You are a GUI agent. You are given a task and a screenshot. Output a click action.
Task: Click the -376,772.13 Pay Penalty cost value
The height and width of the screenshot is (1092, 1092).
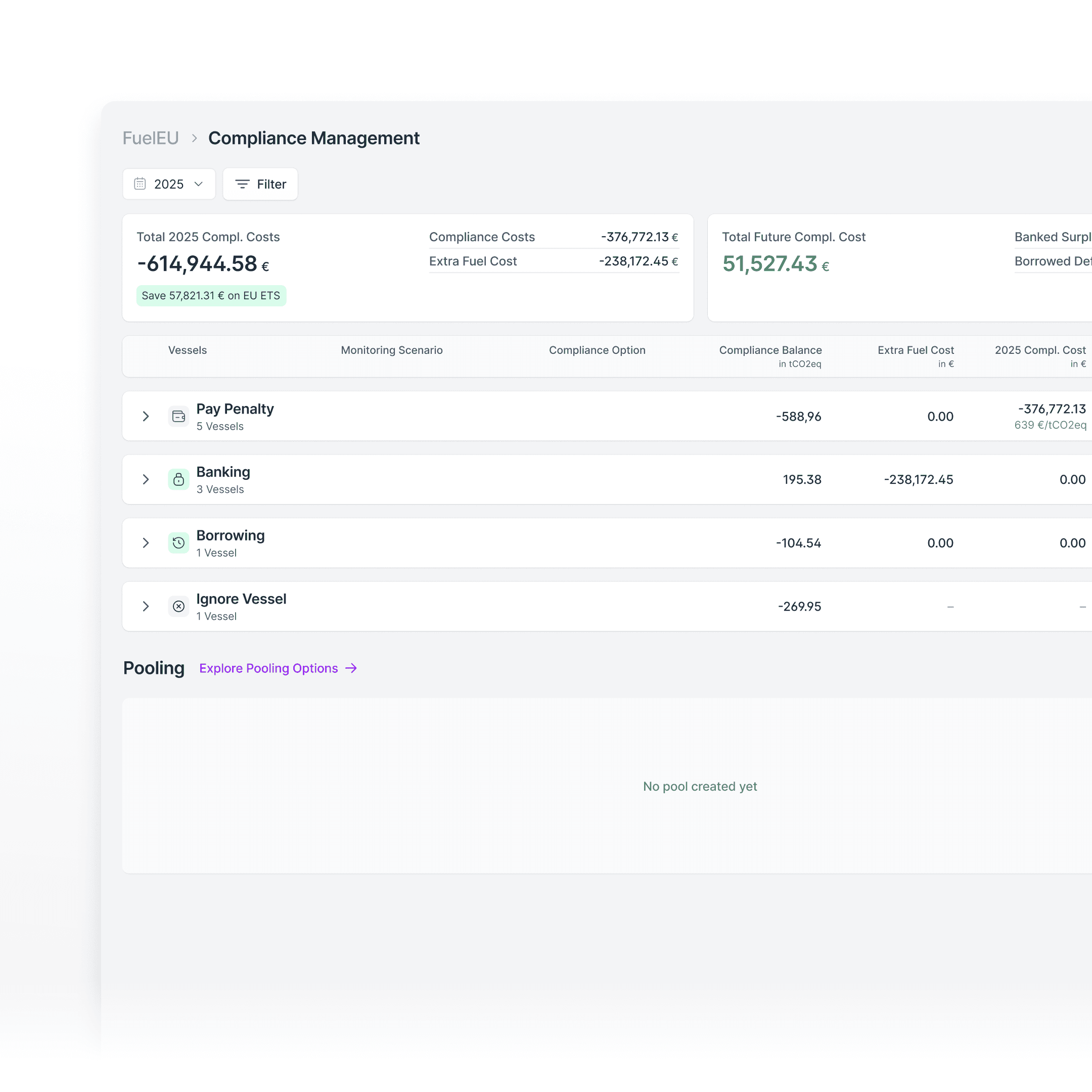[x=1052, y=408]
